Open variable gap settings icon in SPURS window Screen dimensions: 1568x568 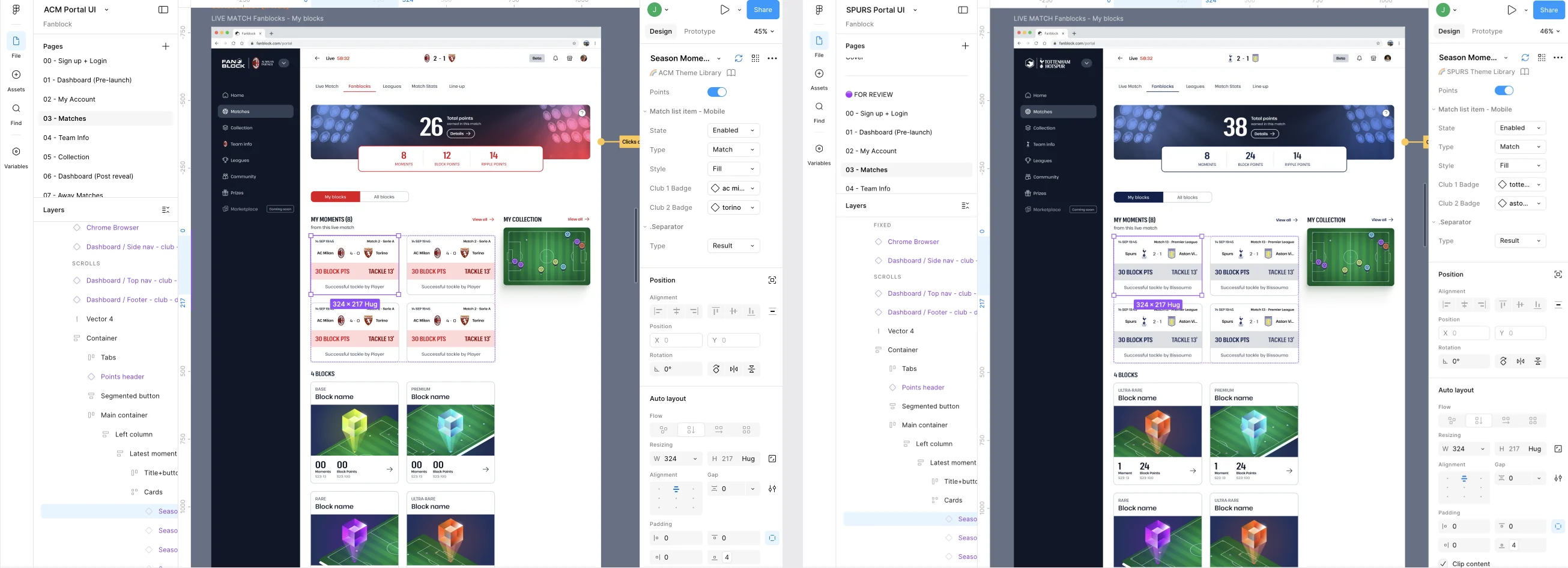coord(1558,478)
